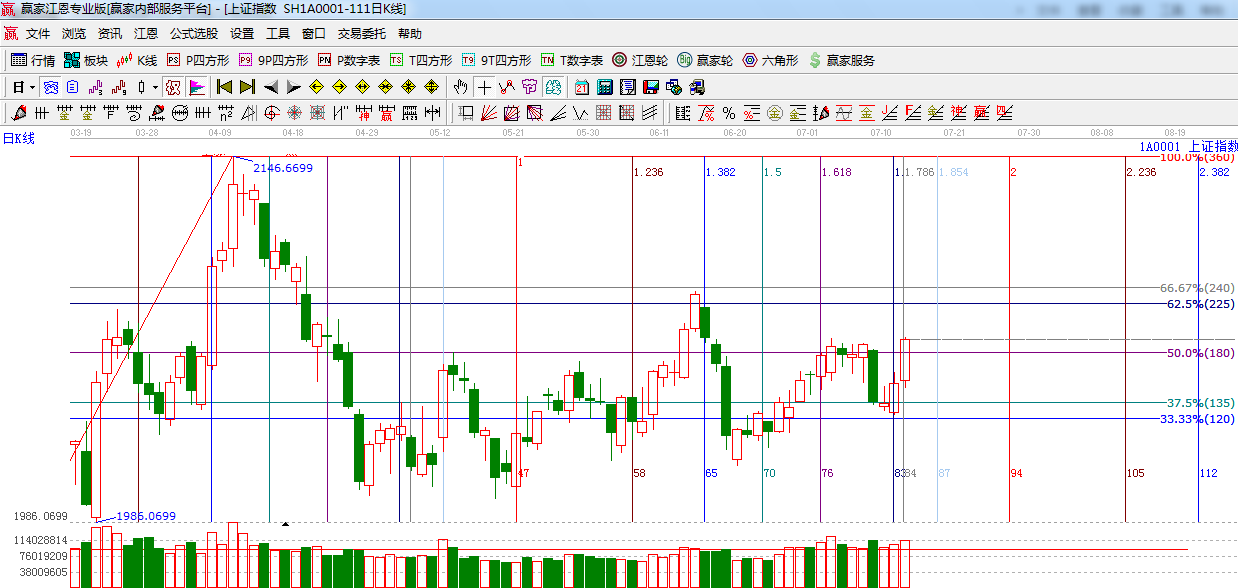Click the 50.0%(180) purple level label

[1200, 353]
